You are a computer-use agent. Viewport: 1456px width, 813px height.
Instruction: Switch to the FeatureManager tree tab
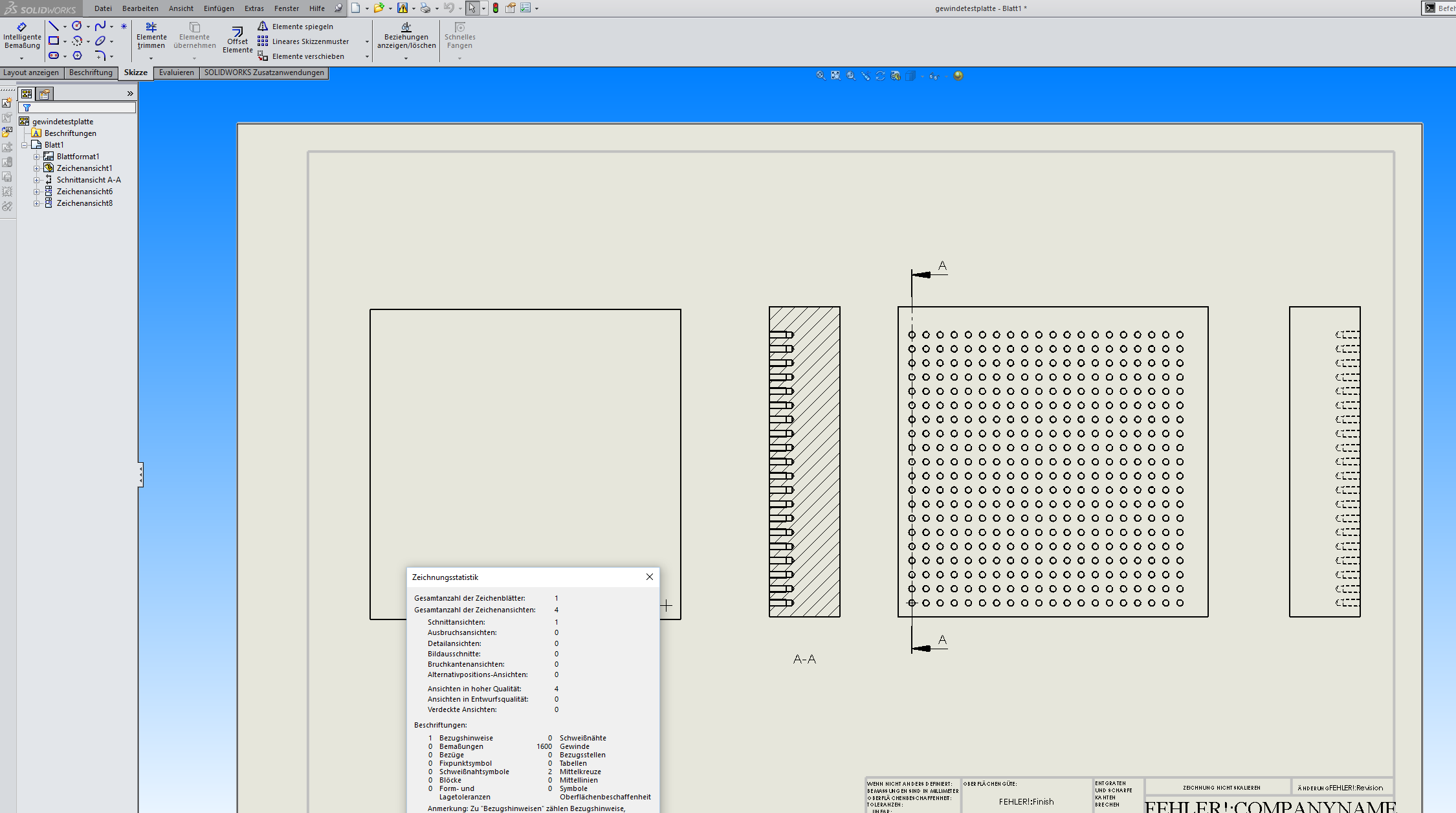tap(27, 94)
